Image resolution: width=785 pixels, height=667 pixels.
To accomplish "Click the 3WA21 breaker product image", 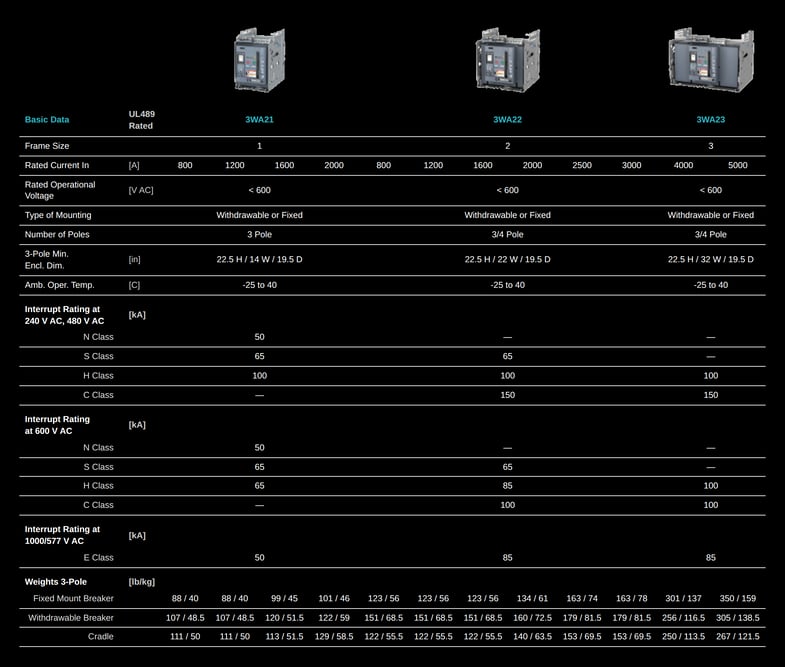I will point(259,60).
